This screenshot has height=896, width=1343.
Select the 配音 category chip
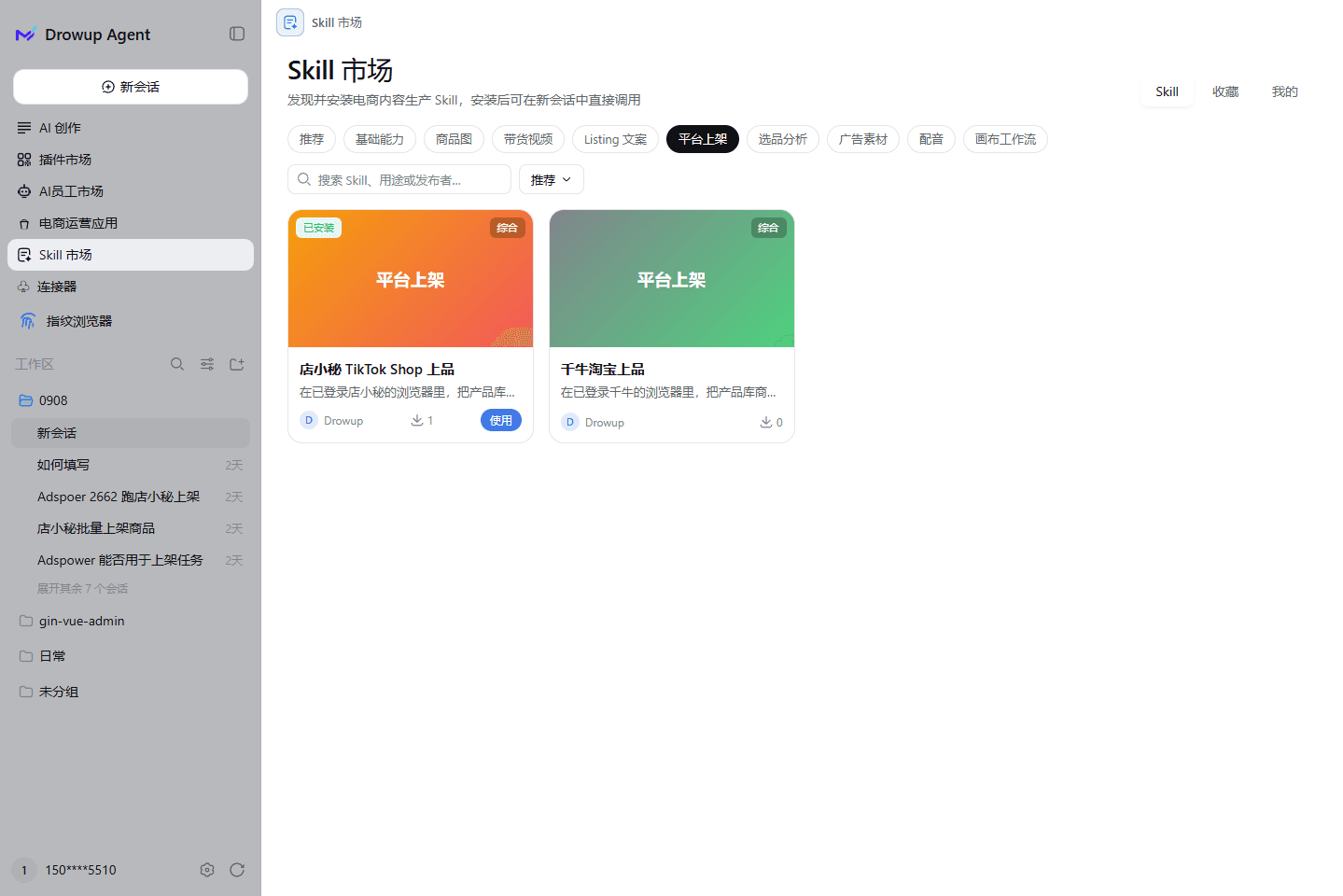pos(931,139)
